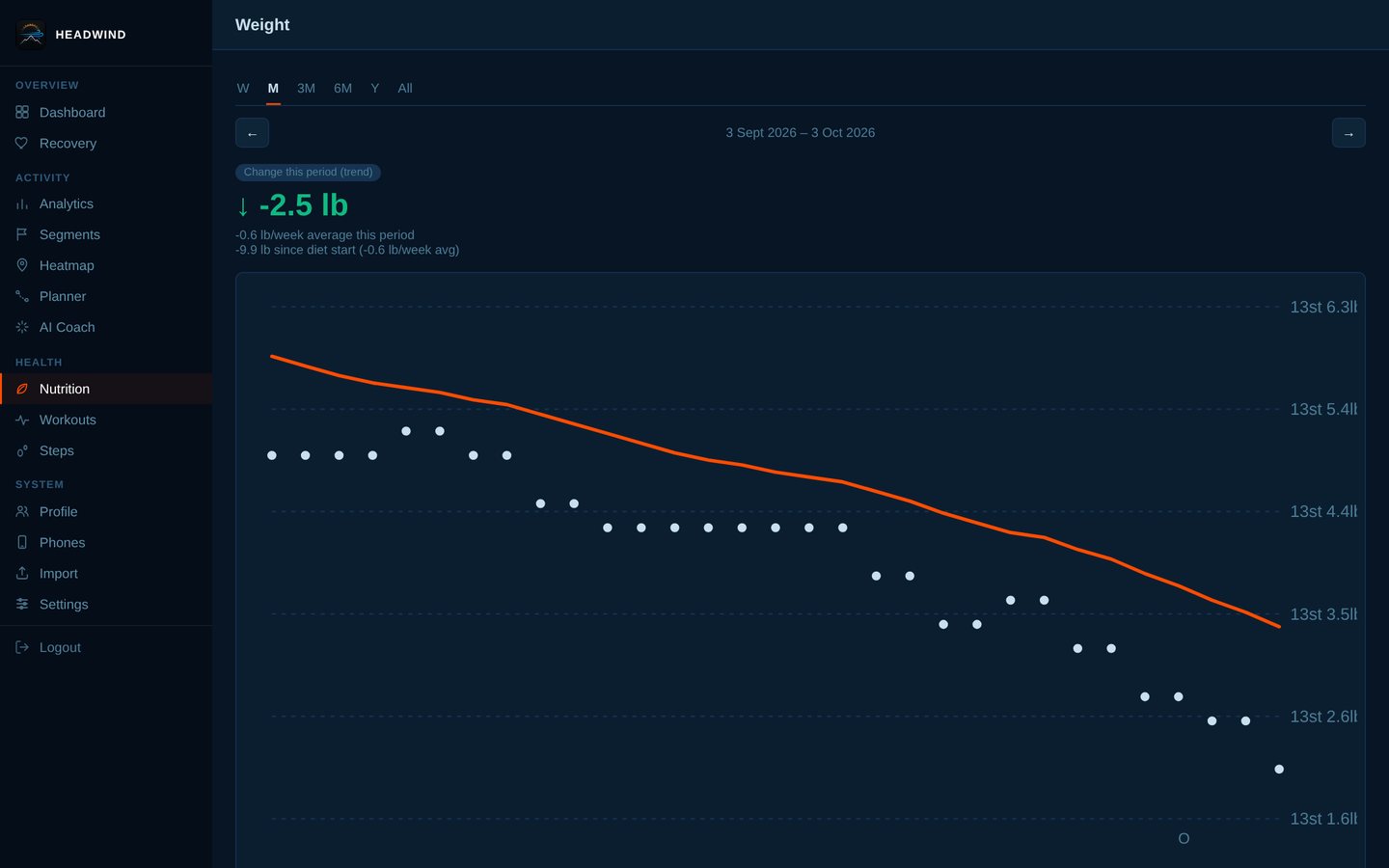Go to previous period with left arrow
The width and height of the screenshot is (1389, 868).
tap(252, 133)
